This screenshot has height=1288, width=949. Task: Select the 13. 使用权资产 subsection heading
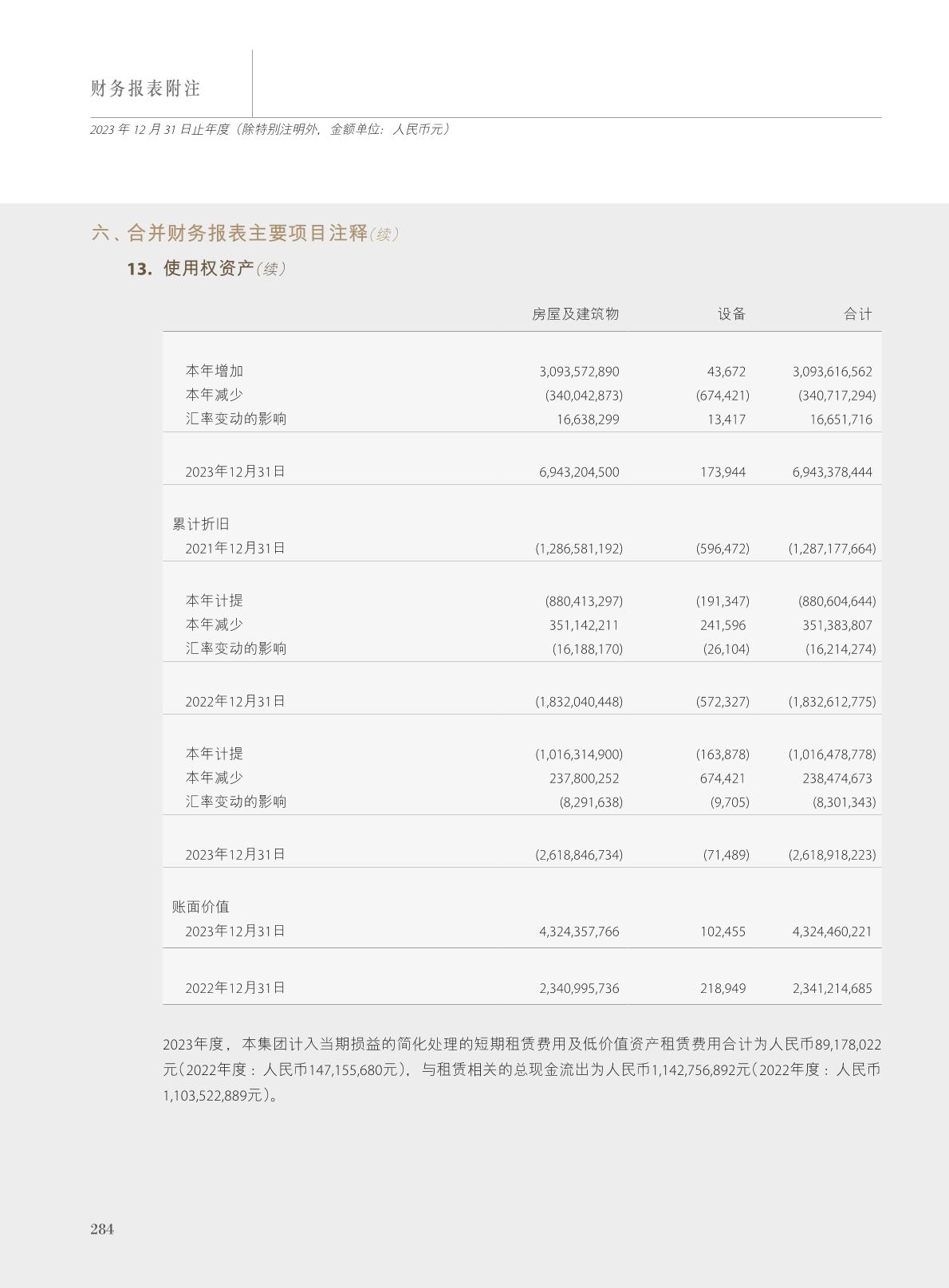[x=207, y=269]
